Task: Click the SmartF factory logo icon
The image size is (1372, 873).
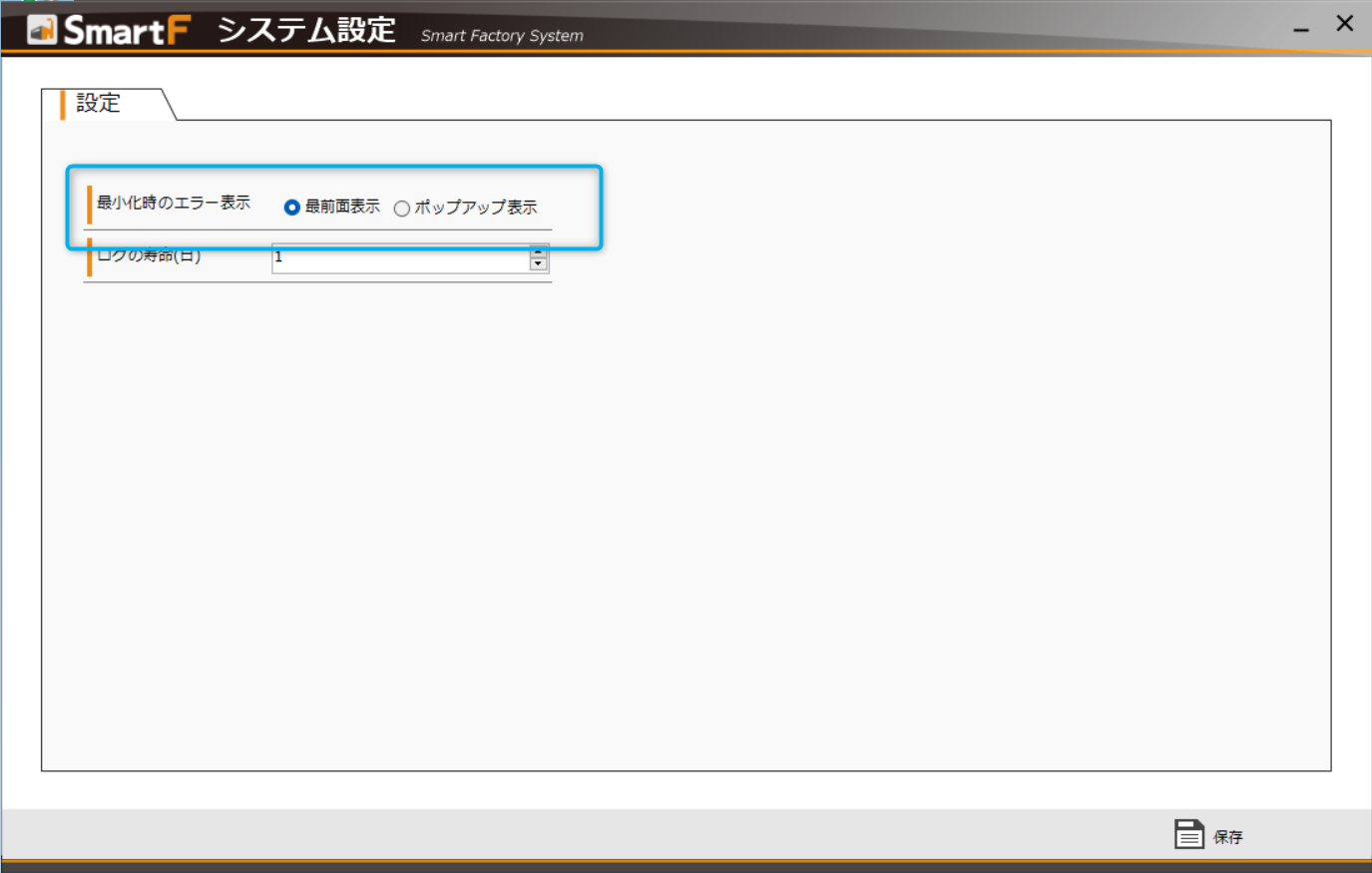Action: (x=42, y=30)
